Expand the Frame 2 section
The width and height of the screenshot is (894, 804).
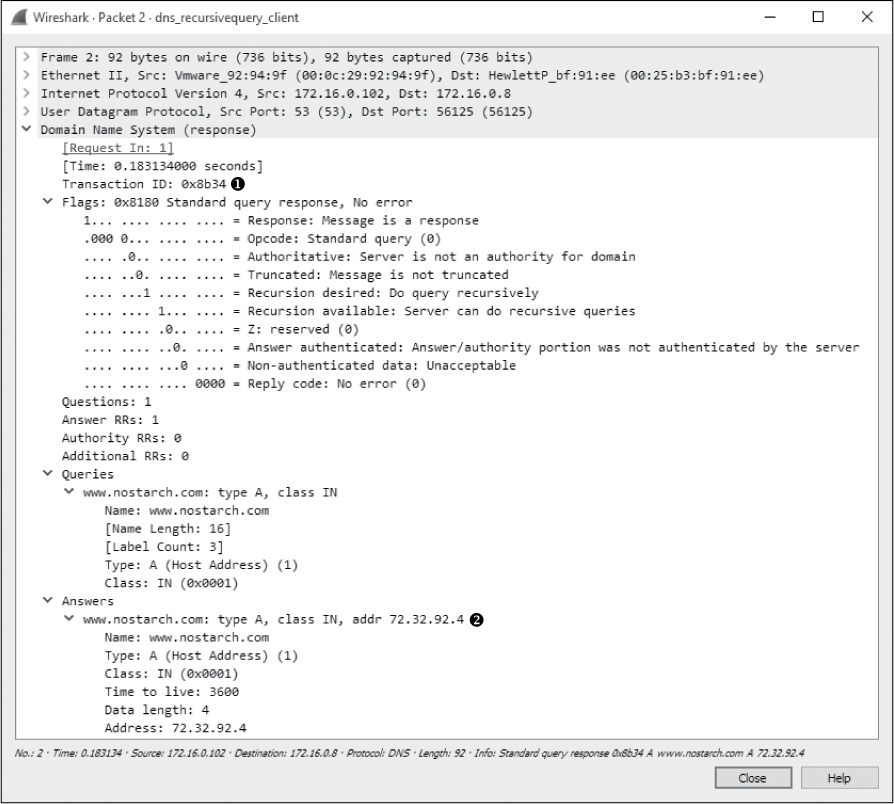pos(26,57)
